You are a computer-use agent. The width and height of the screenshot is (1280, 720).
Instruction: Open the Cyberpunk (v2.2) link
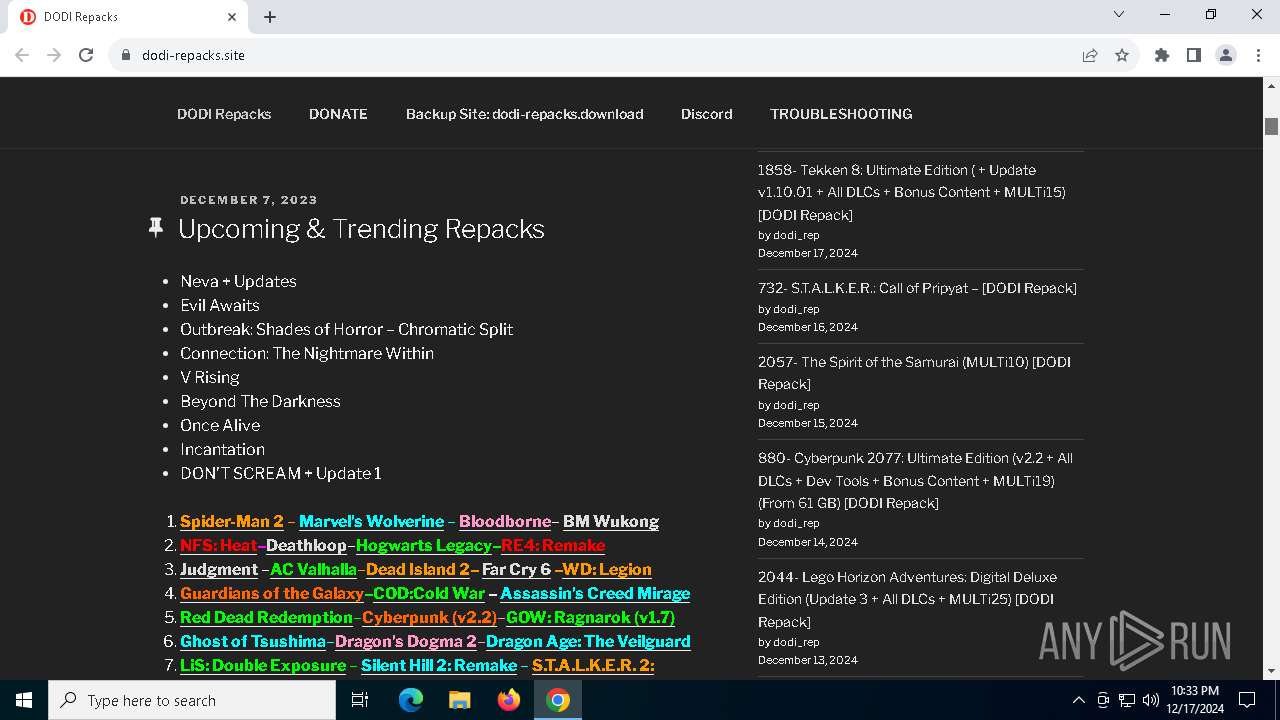point(430,617)
